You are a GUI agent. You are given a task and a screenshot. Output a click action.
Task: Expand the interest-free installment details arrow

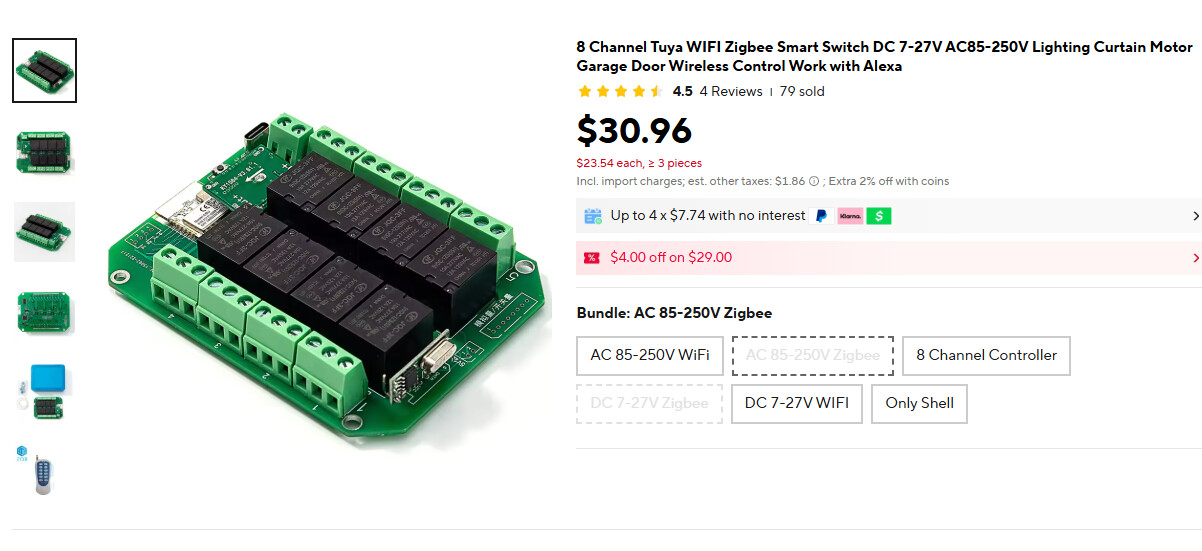[x=1196, y=216]
